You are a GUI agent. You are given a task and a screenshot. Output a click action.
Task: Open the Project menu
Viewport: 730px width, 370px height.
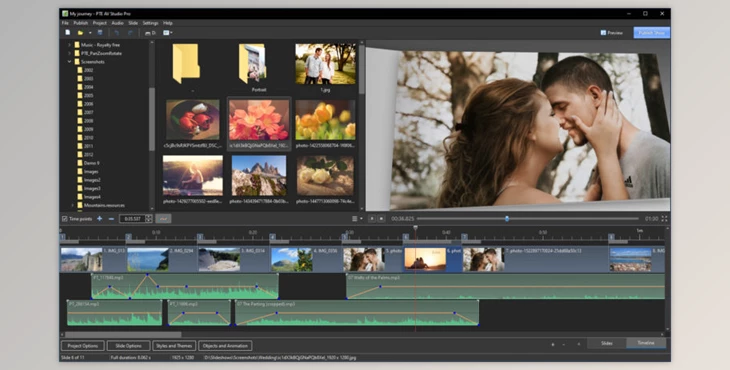click(x=100, y=23)
